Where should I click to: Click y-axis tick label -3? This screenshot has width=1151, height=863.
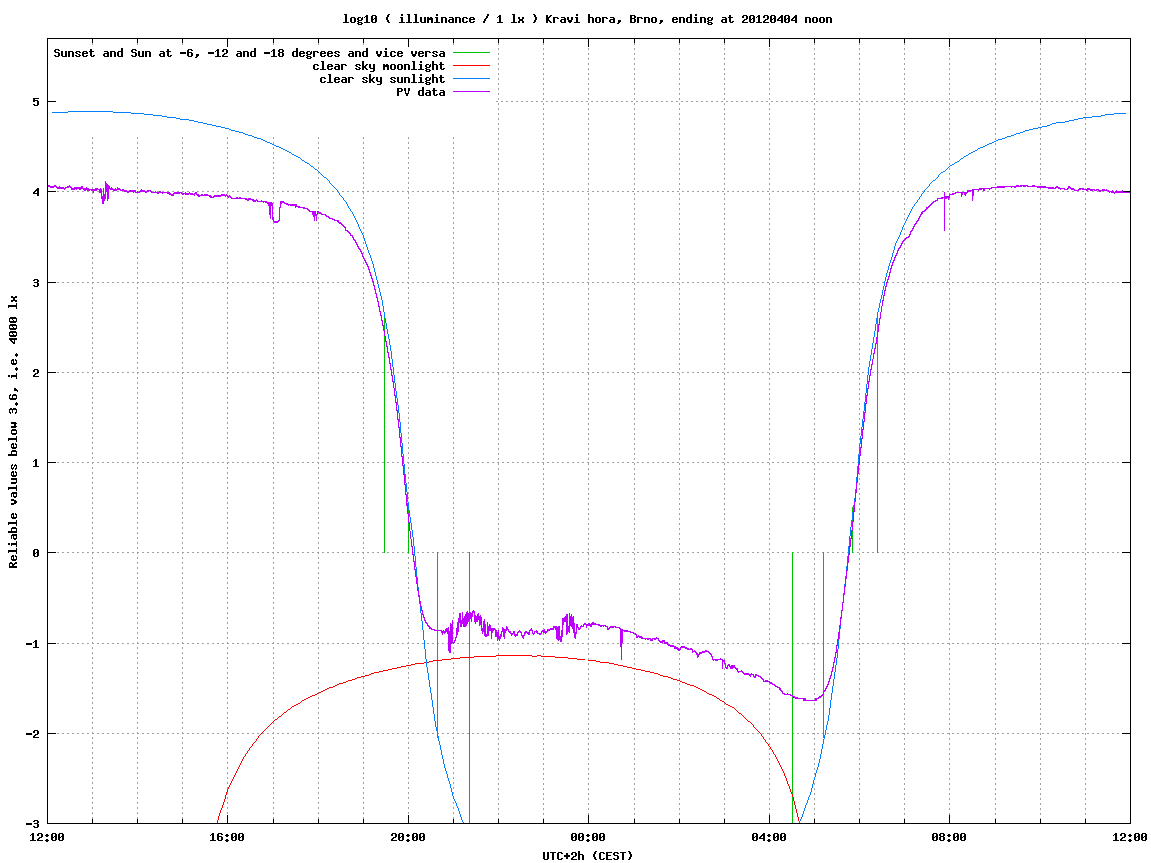click(x=32, y=824)
